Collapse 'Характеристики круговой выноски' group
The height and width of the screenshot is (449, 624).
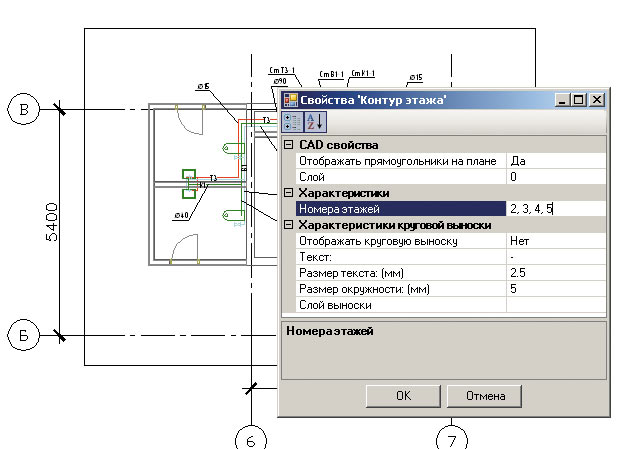click(288, 226)
